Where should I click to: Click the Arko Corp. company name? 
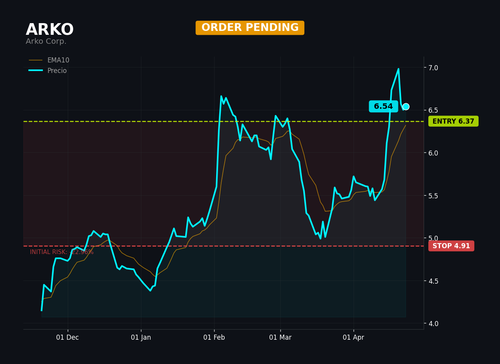coord(46,41)
